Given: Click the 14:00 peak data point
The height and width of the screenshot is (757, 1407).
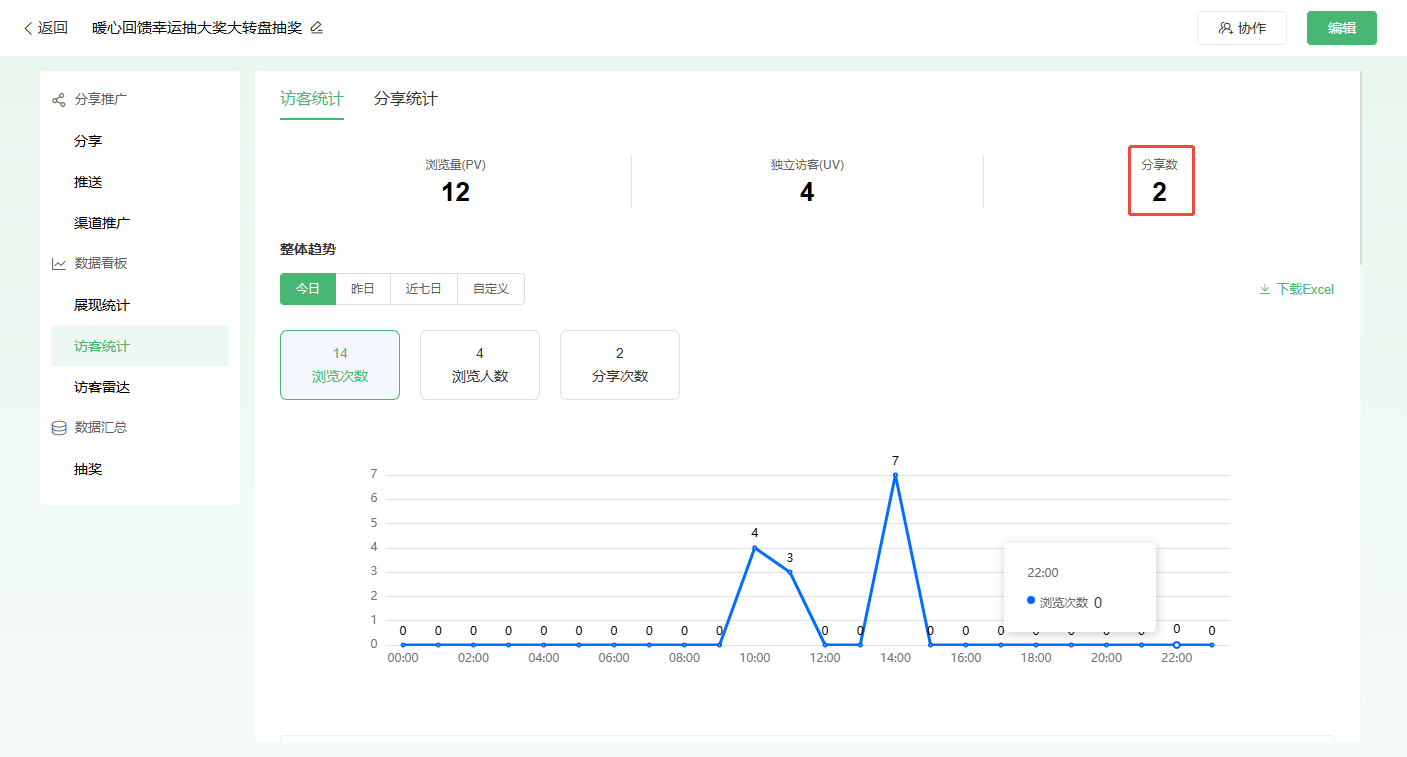Looking at the screenshot, I should (x=895, y=475).
